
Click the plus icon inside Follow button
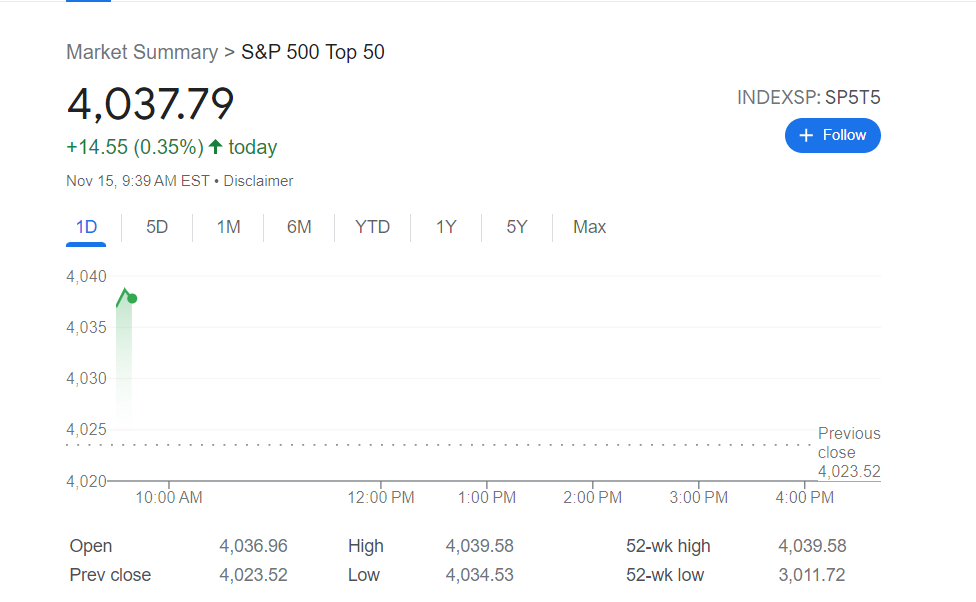(x=806, y=135)
